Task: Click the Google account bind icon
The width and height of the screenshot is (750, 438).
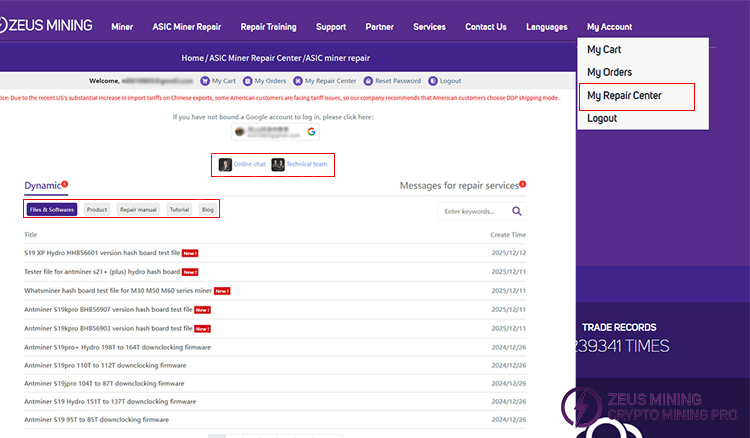Action: pos(311,131)
